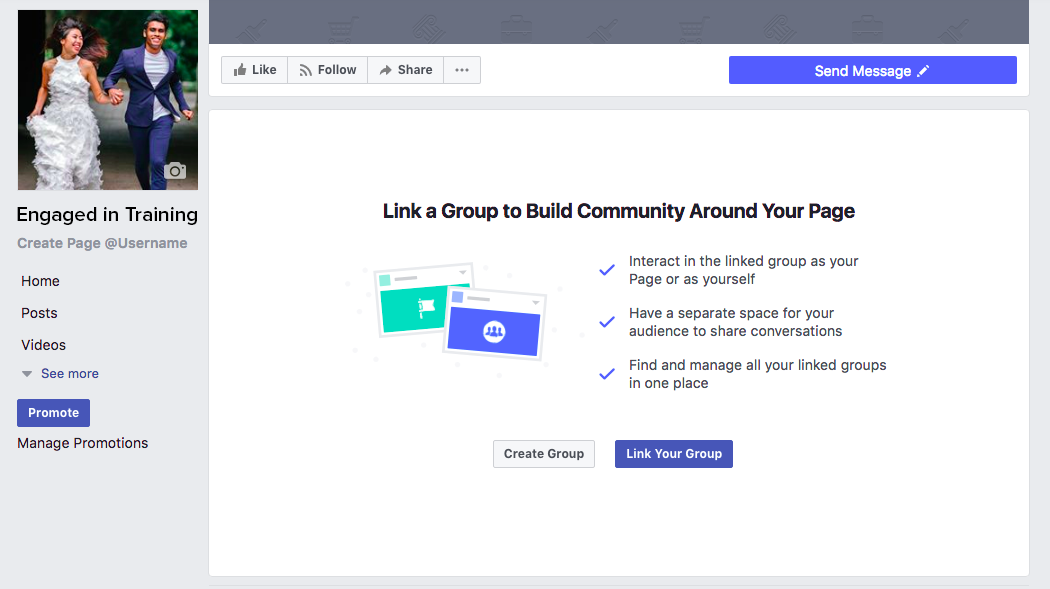Click the blue group people icon illustration
Image resolution: width=1050 pixels, height=589 pixels.
tap(494, 331)
